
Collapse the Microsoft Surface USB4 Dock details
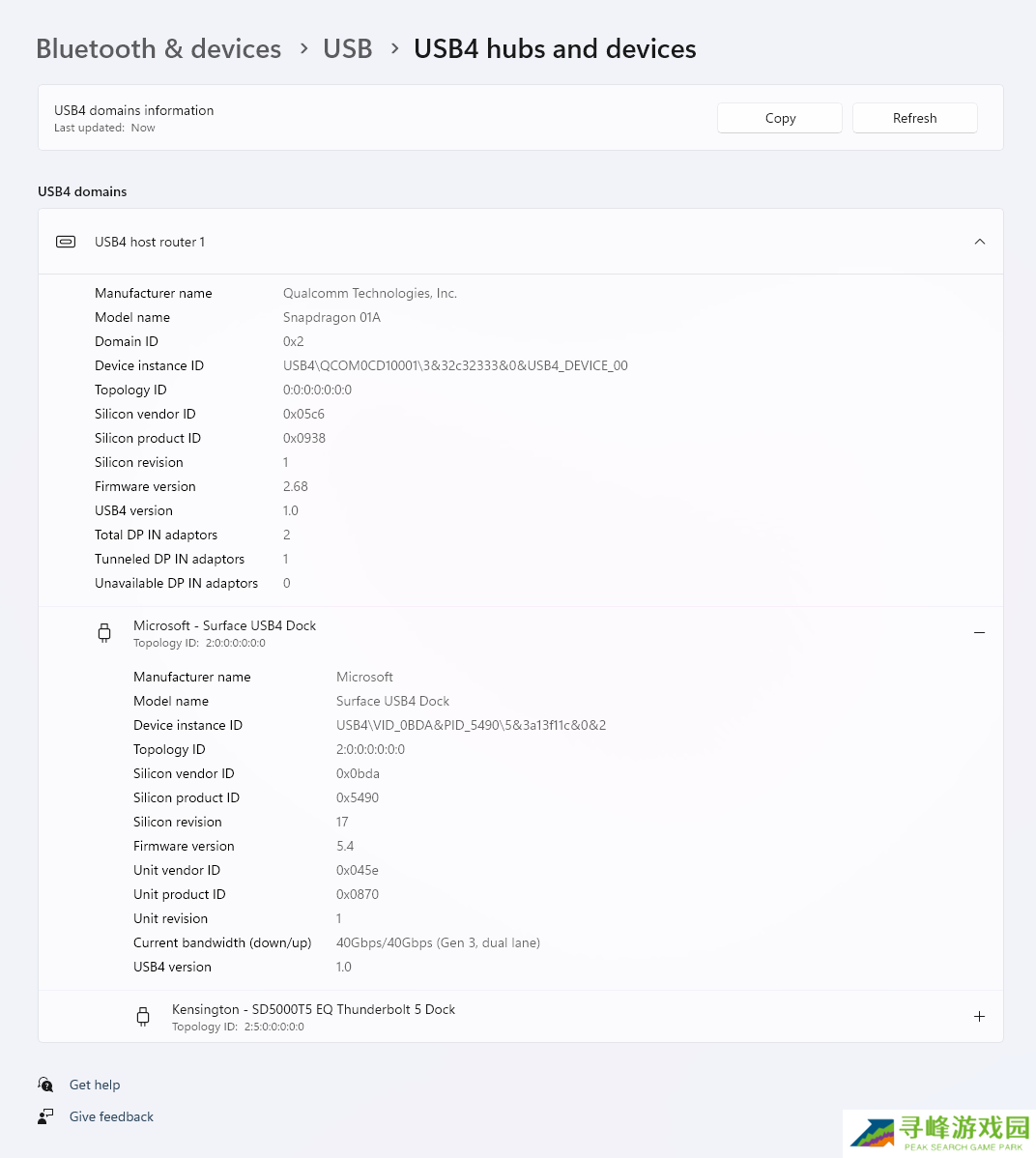pyautogui.click(x=979, y=633)
